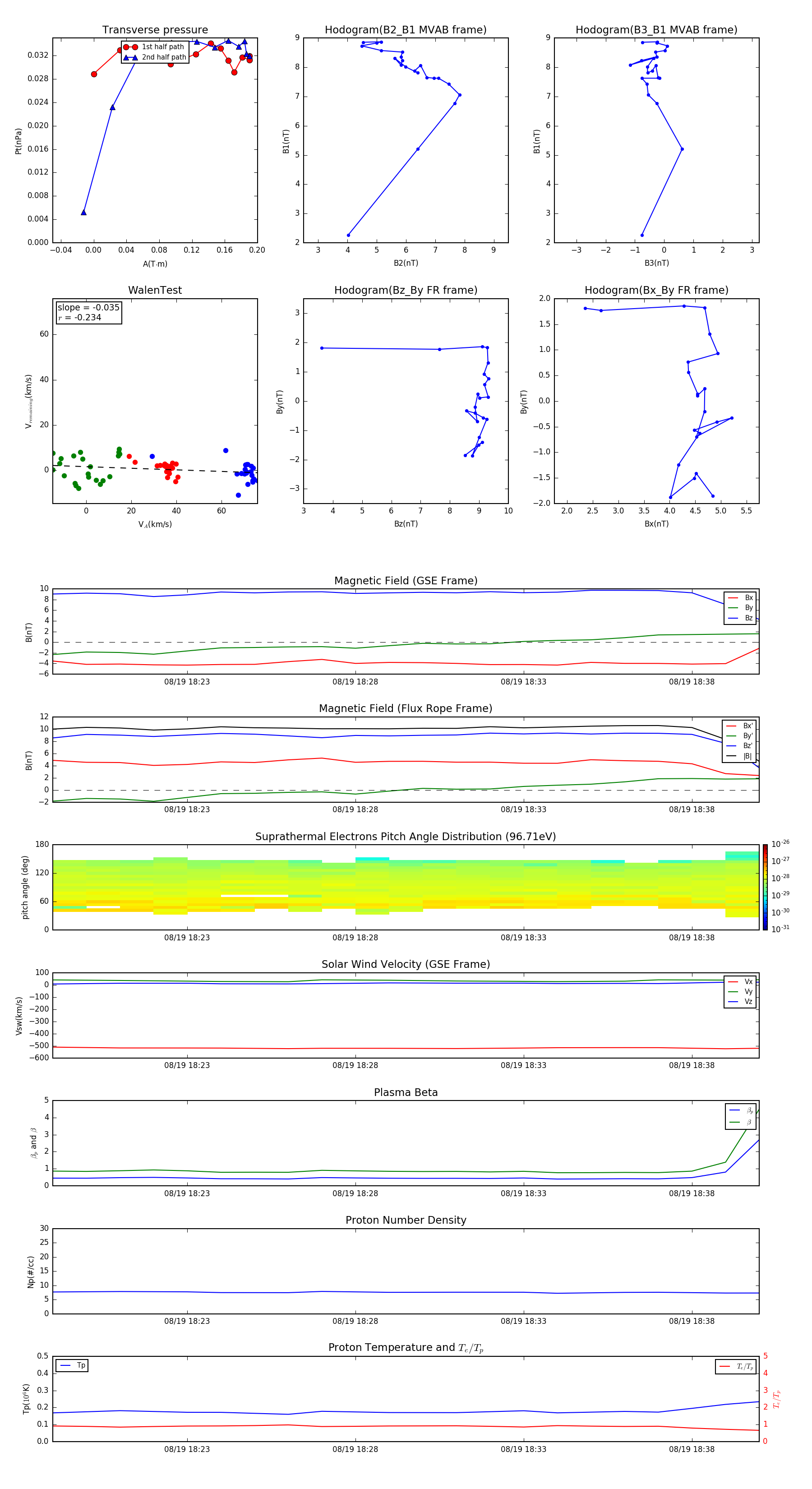Screen dimensions: 812x1489
Task: Click the Tp legend in temperature plot
Action: click(72, 1365)
